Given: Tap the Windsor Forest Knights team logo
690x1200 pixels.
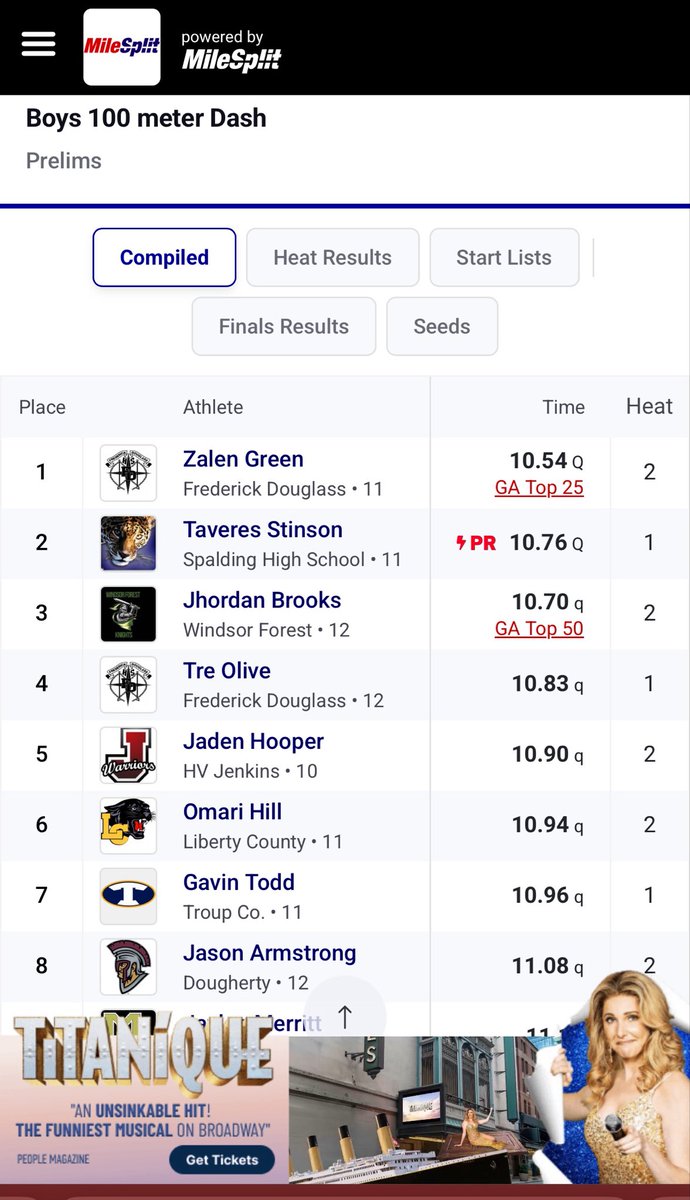Looking at the screenshot, I should coord(128,614).
